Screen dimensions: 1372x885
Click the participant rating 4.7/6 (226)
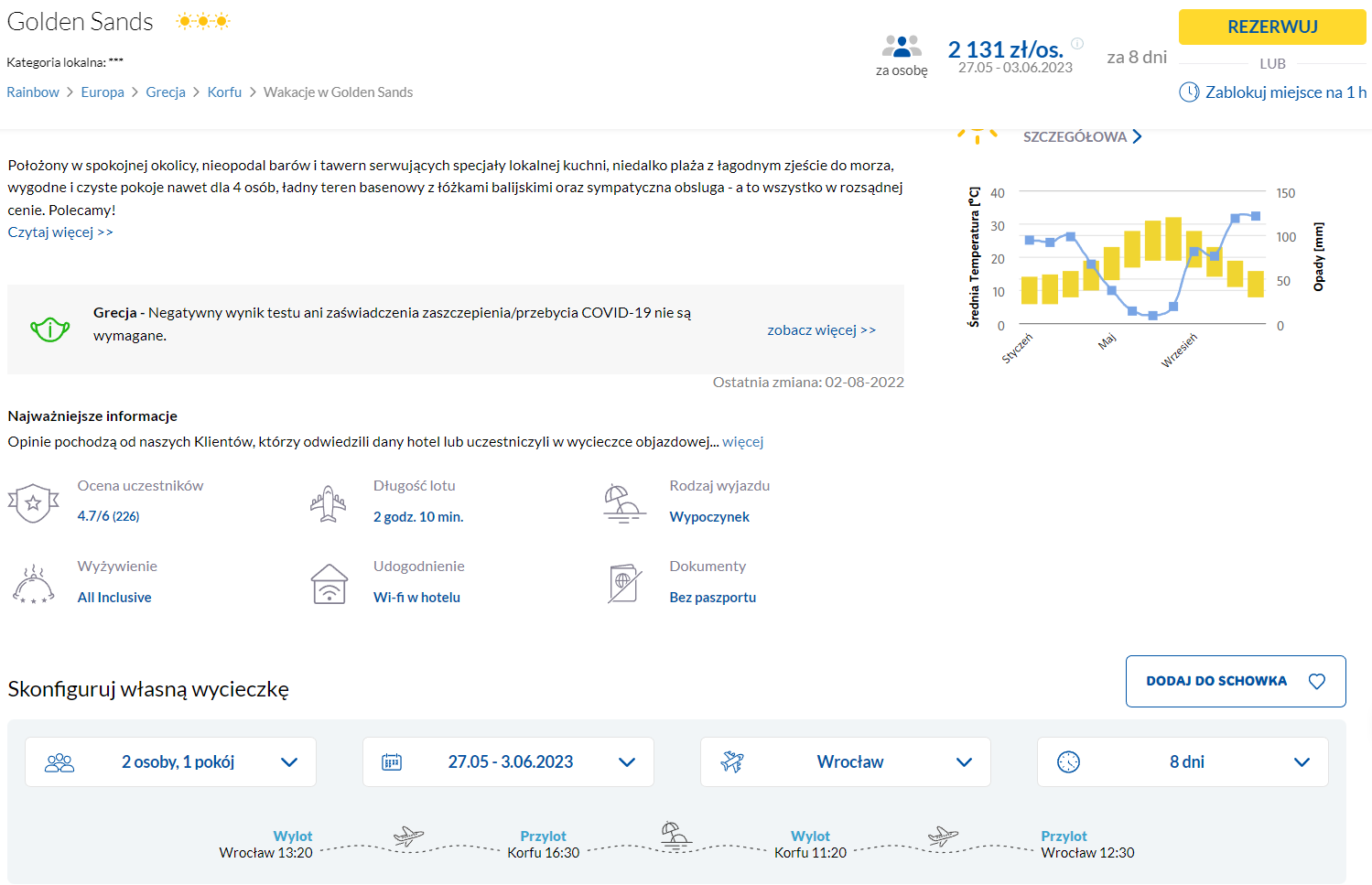point(108,516)
